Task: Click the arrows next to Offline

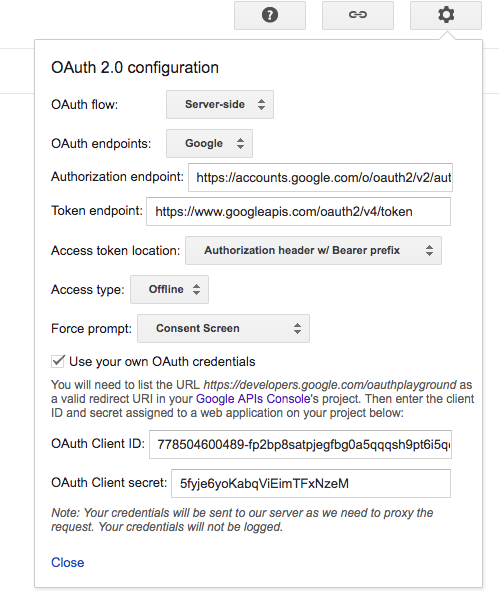Action: [196, 289]
